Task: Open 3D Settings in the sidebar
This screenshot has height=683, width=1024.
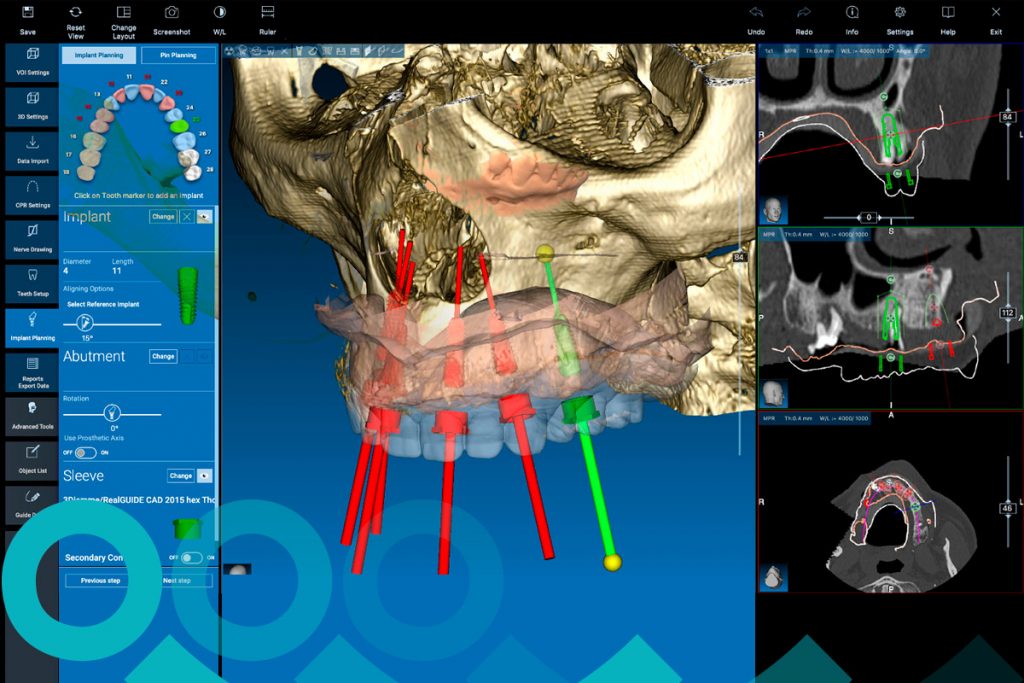Action: click(32, 106)
